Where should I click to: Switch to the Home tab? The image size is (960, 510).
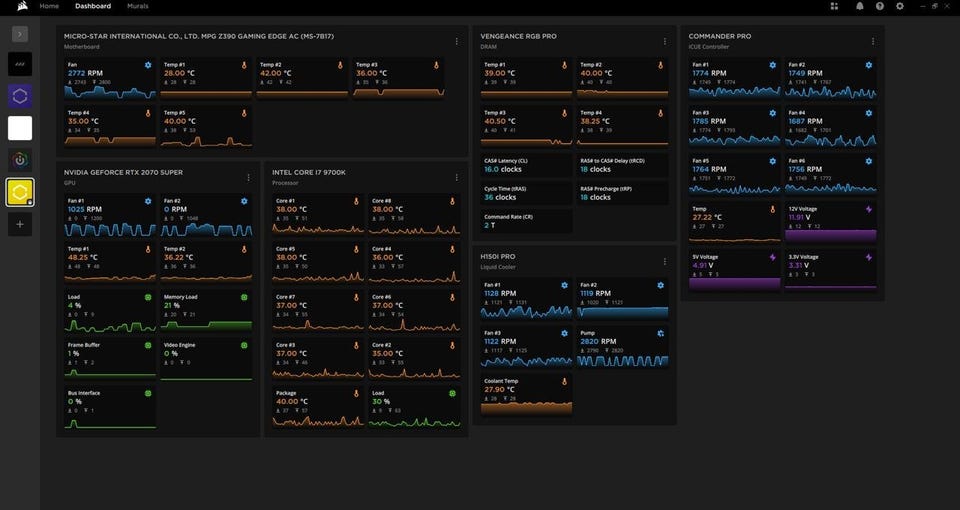[49, 6]
